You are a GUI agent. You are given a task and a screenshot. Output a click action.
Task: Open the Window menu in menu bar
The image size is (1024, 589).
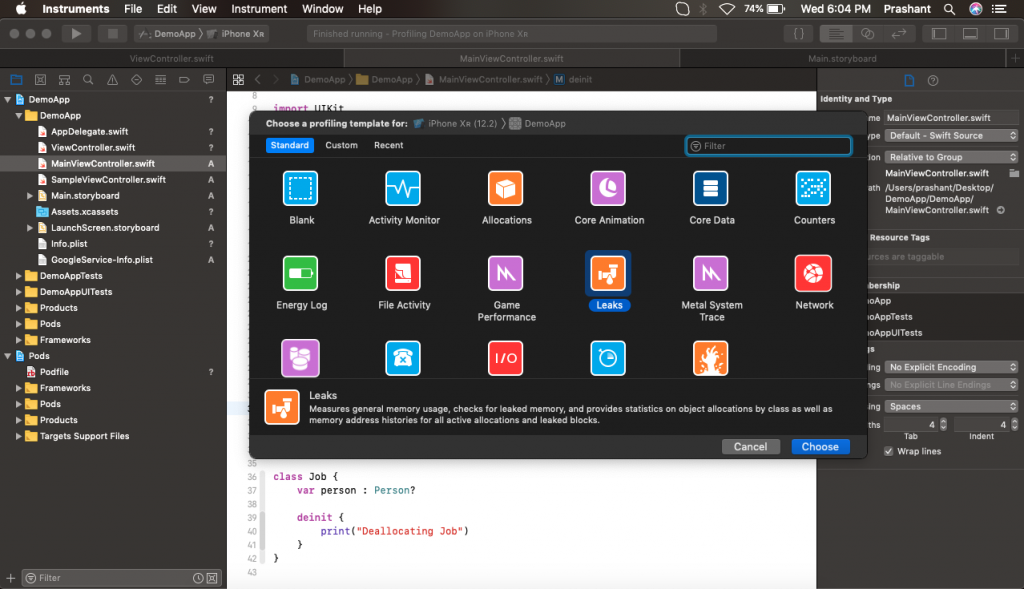pos(322,8)
